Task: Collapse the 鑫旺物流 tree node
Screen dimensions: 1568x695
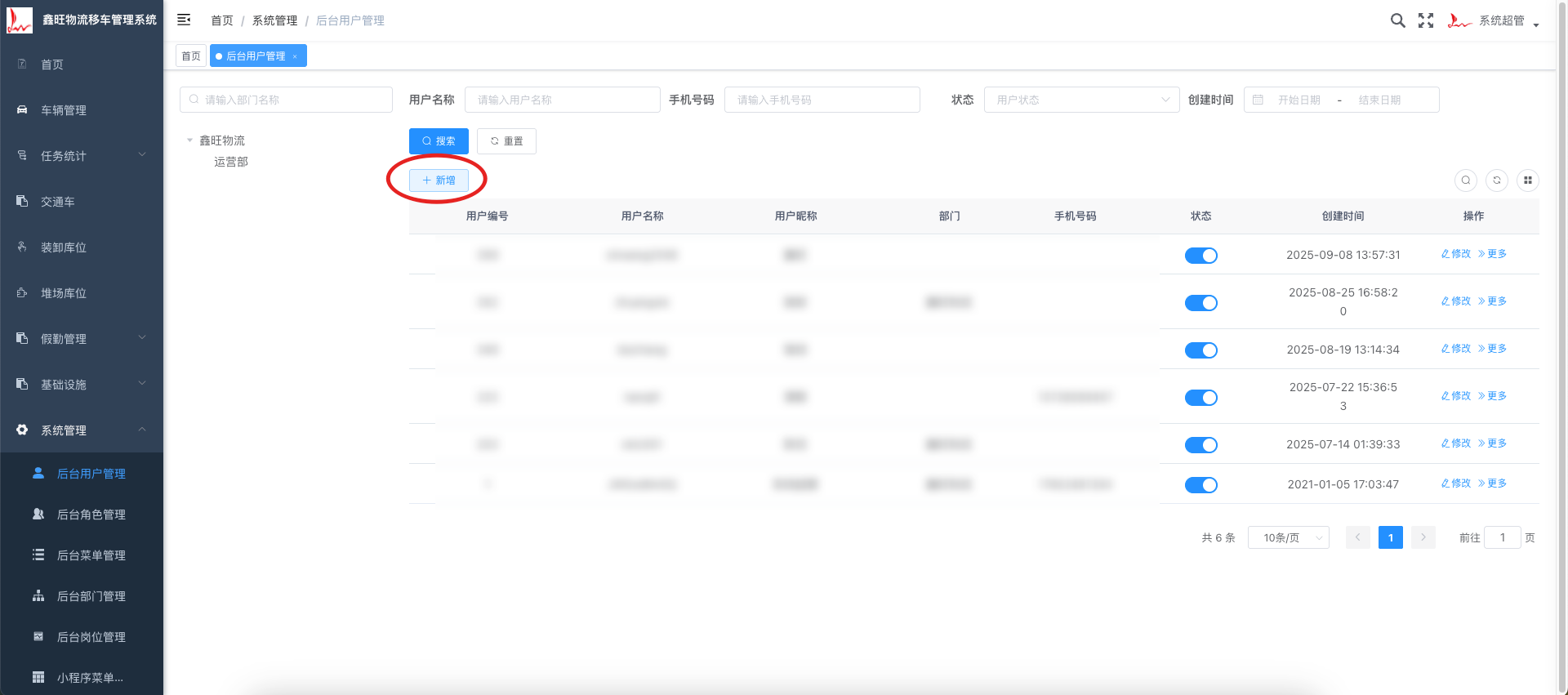Action: 189,140
